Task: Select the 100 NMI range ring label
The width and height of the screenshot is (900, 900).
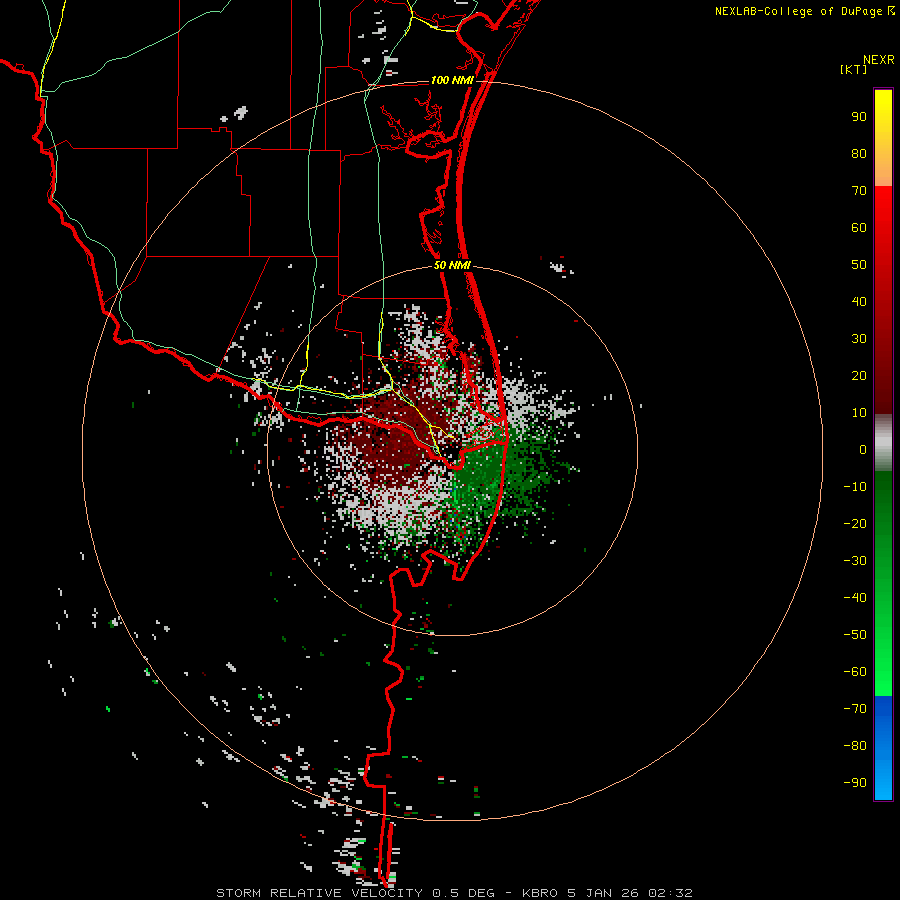Action: coord(452,80)
